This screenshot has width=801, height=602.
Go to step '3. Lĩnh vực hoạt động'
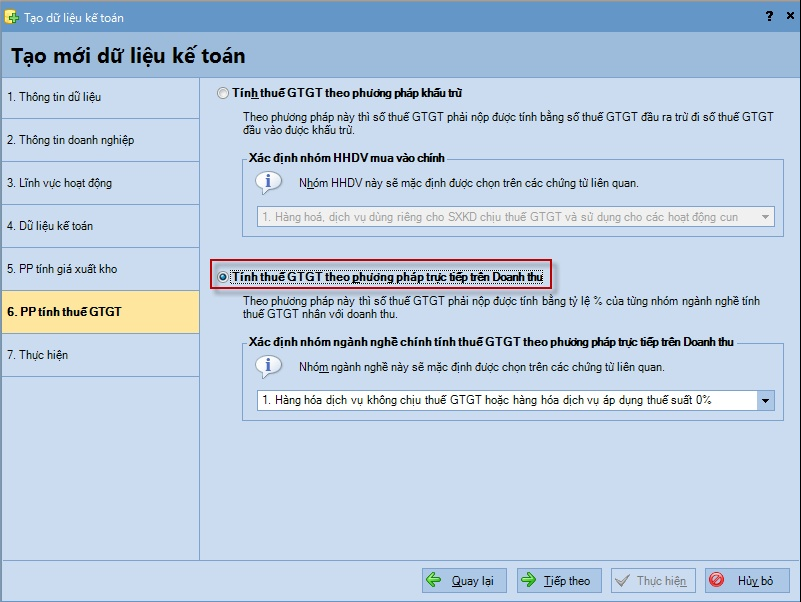[x=101, y=183]
